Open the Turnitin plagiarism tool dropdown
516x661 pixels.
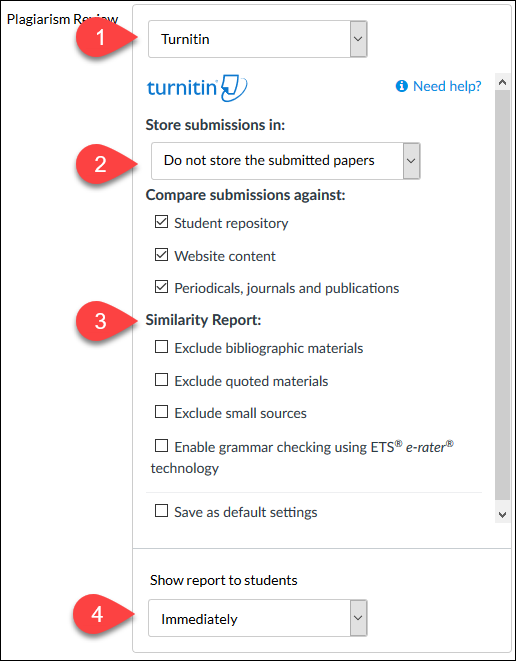pyautogui.click(x=258, y=39)
